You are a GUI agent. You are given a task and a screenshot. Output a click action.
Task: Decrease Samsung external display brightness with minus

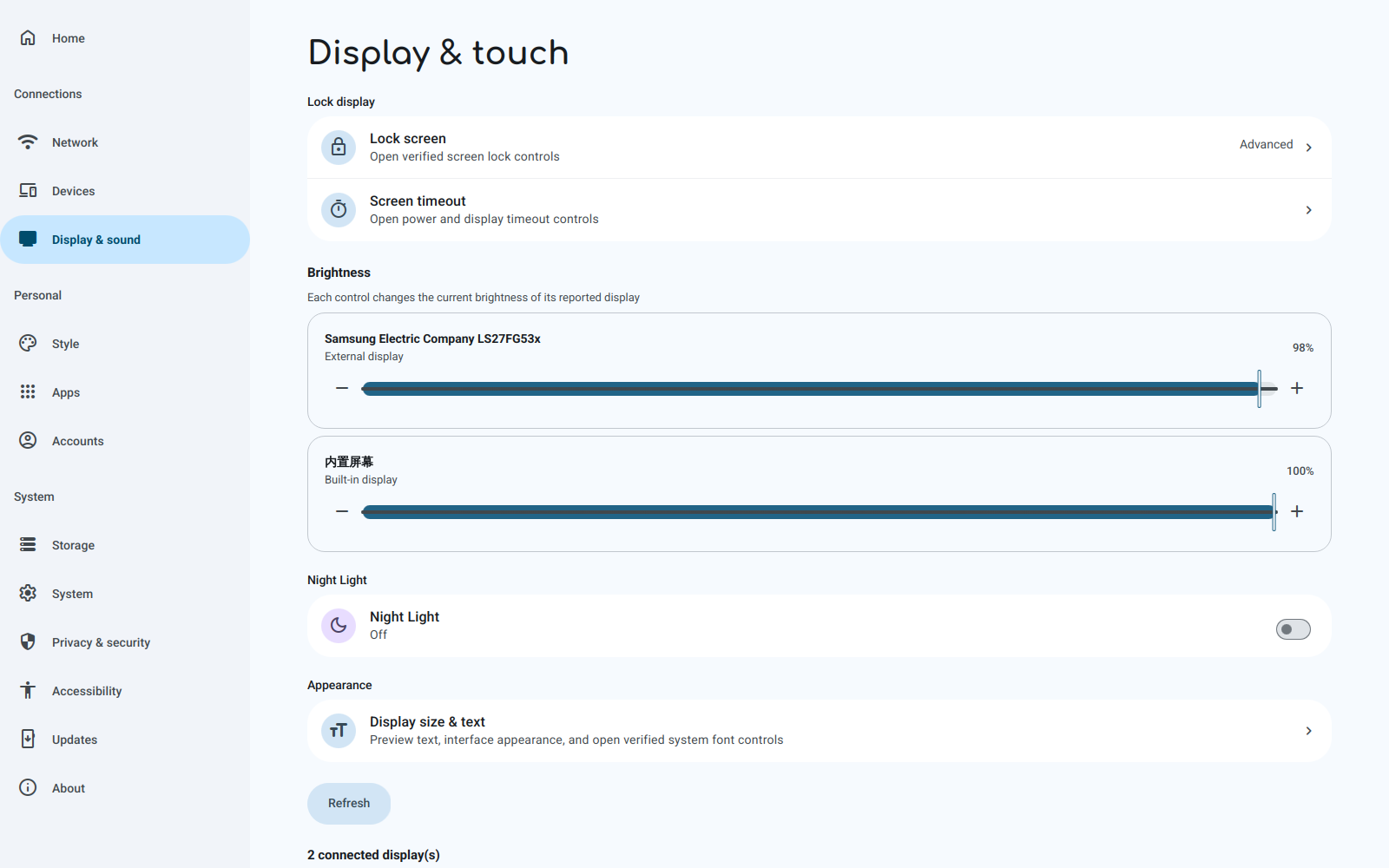(342, 388)
